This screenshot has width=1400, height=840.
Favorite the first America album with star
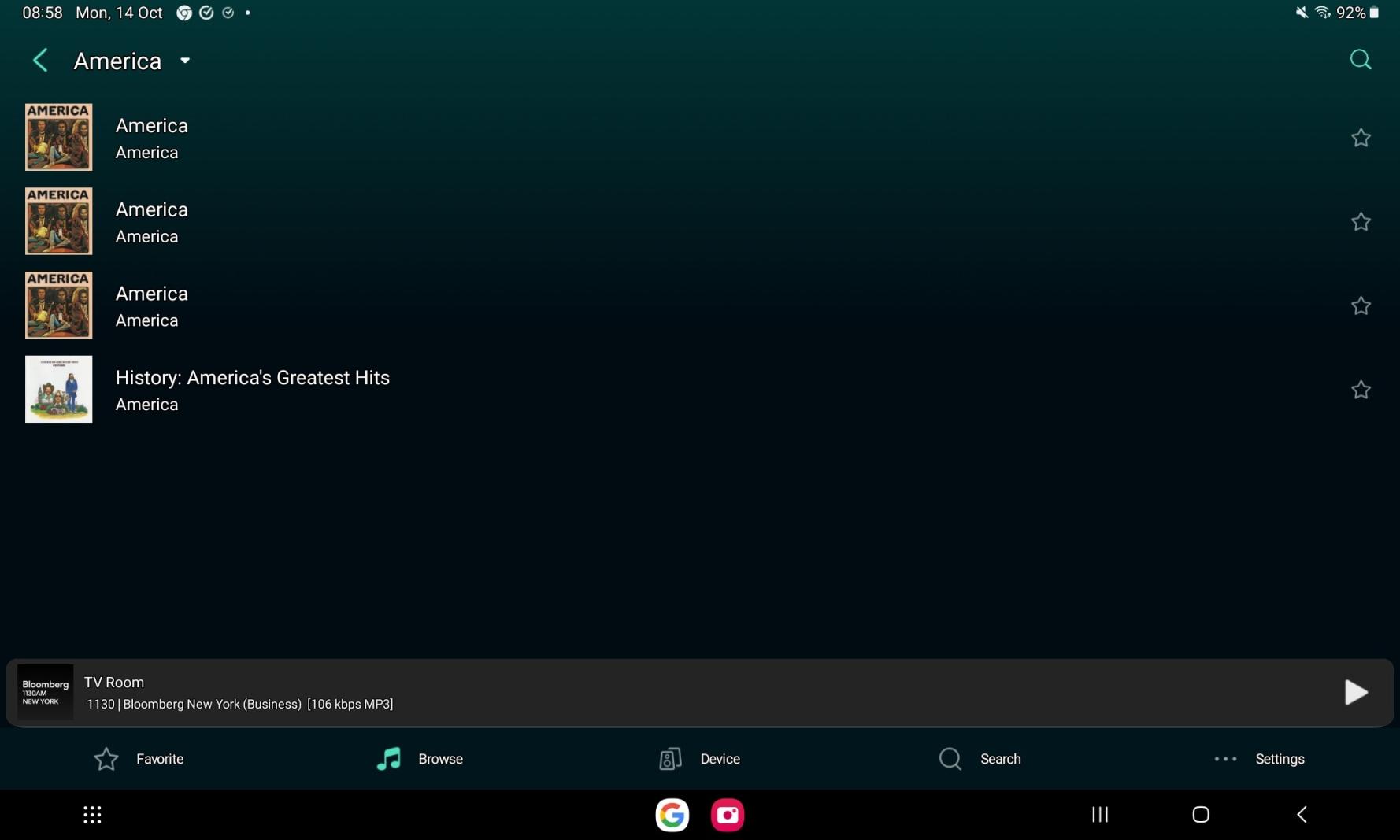pos(1360,138)
